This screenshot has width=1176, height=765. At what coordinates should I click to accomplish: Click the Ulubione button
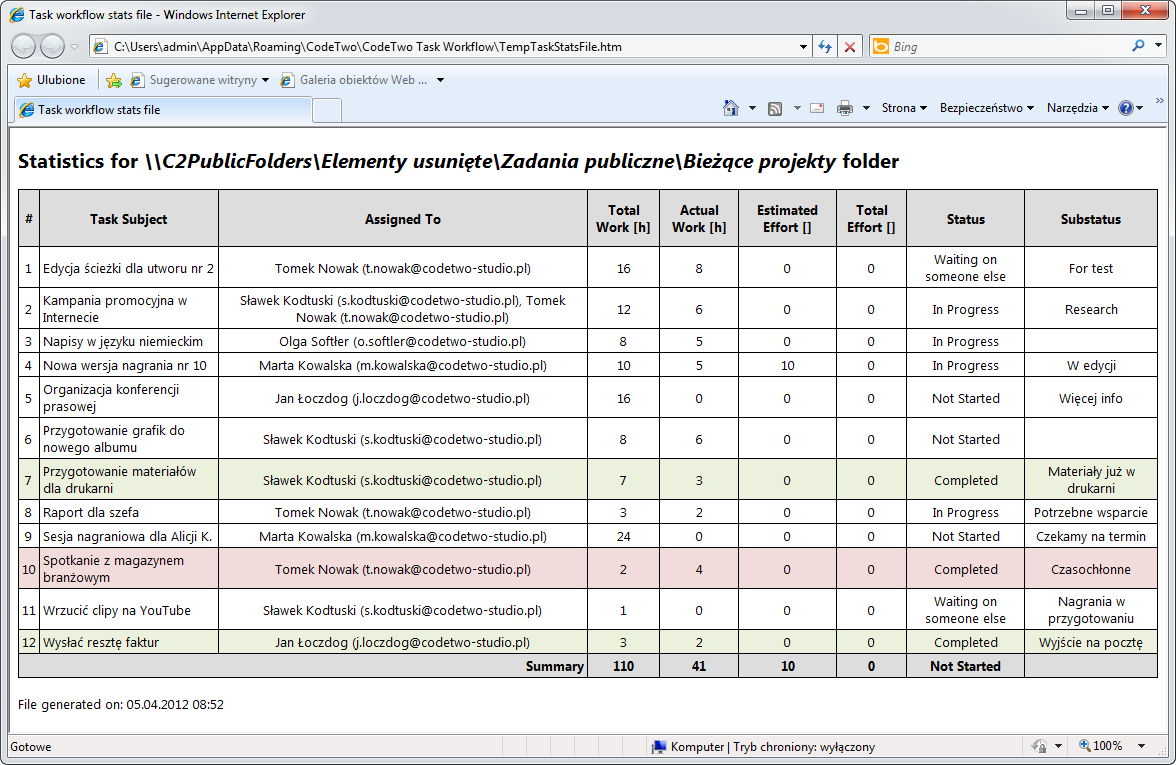click(52, 80)
